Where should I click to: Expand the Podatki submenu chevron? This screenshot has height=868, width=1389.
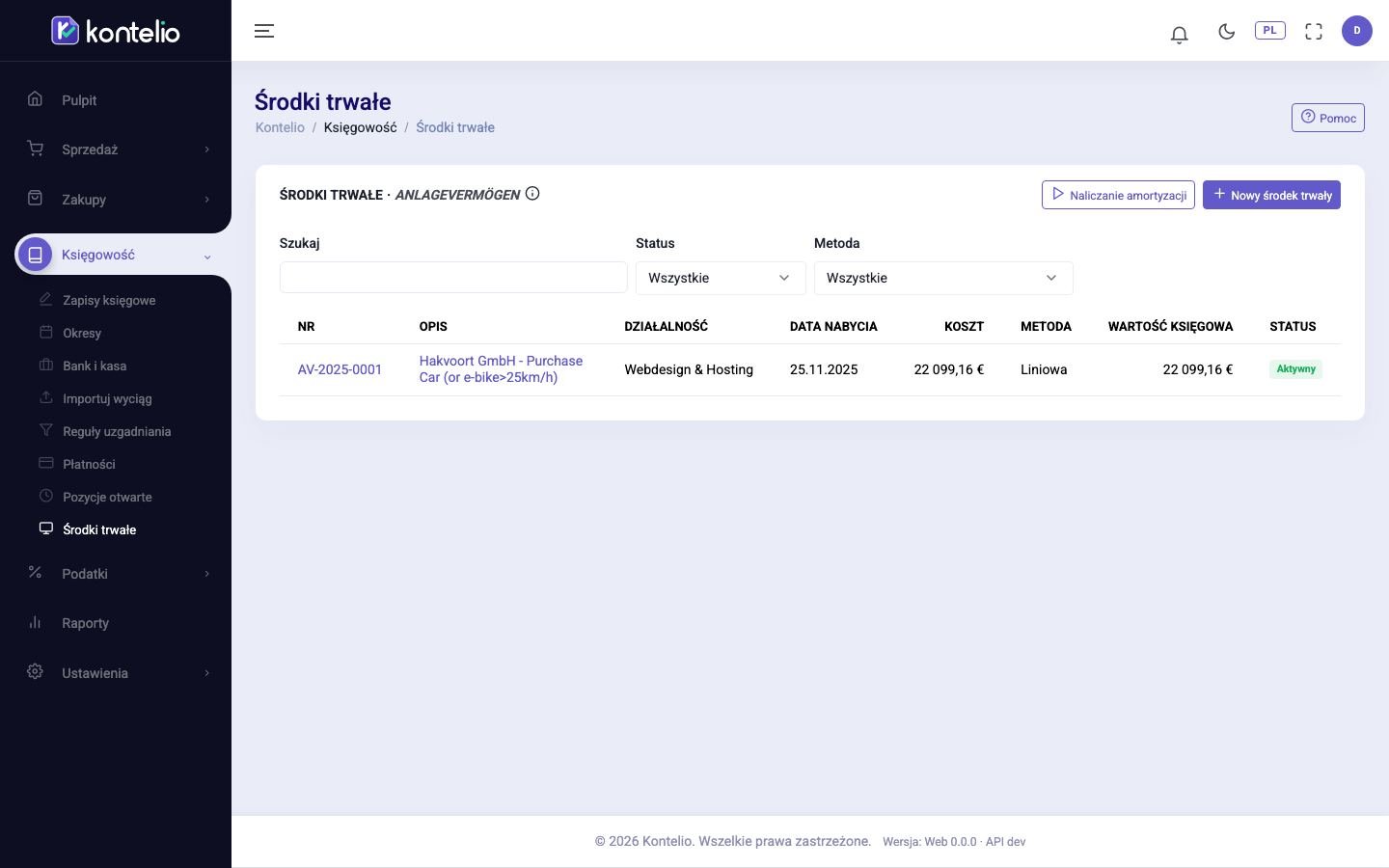[206, 574]
